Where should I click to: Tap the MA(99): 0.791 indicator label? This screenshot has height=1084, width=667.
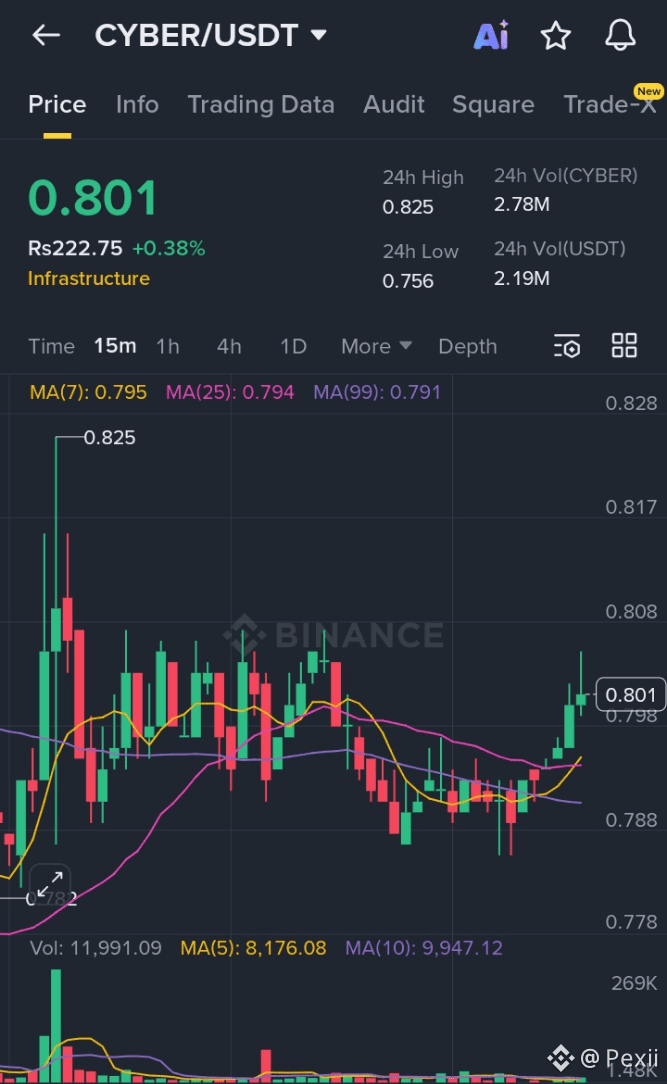(377, 392)
